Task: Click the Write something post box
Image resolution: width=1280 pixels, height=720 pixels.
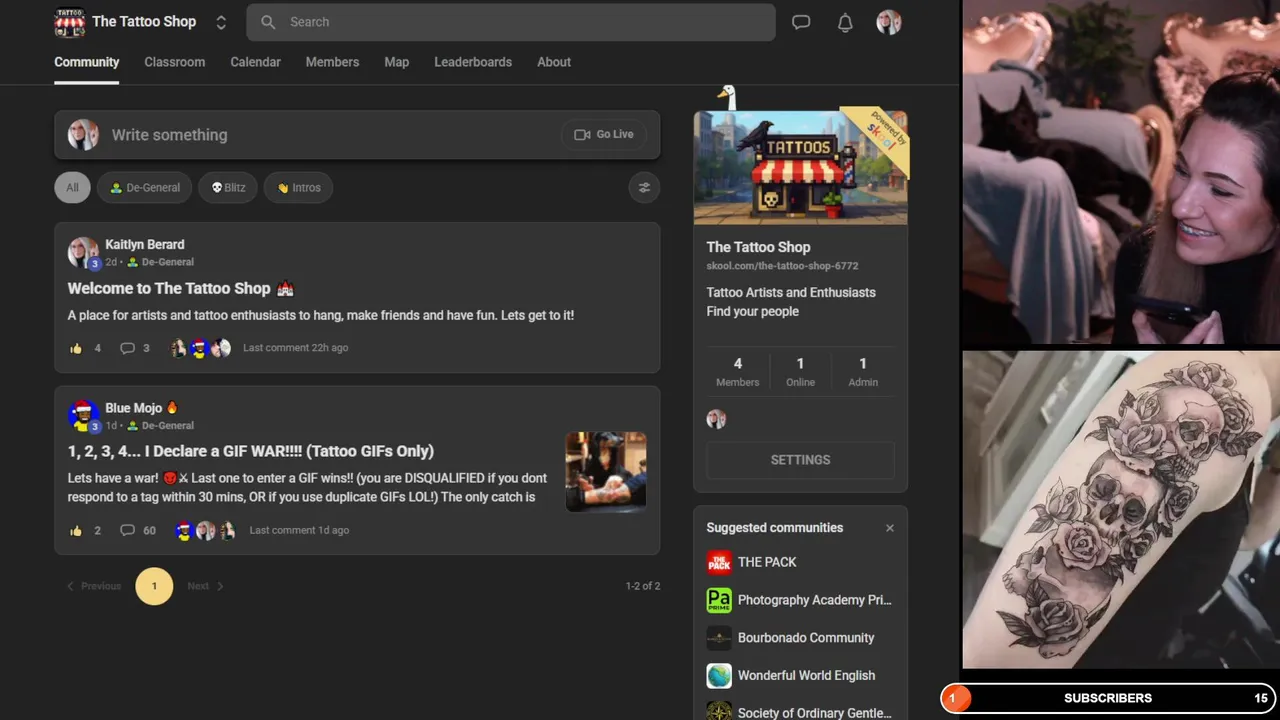Action: [x=357, y=135]
